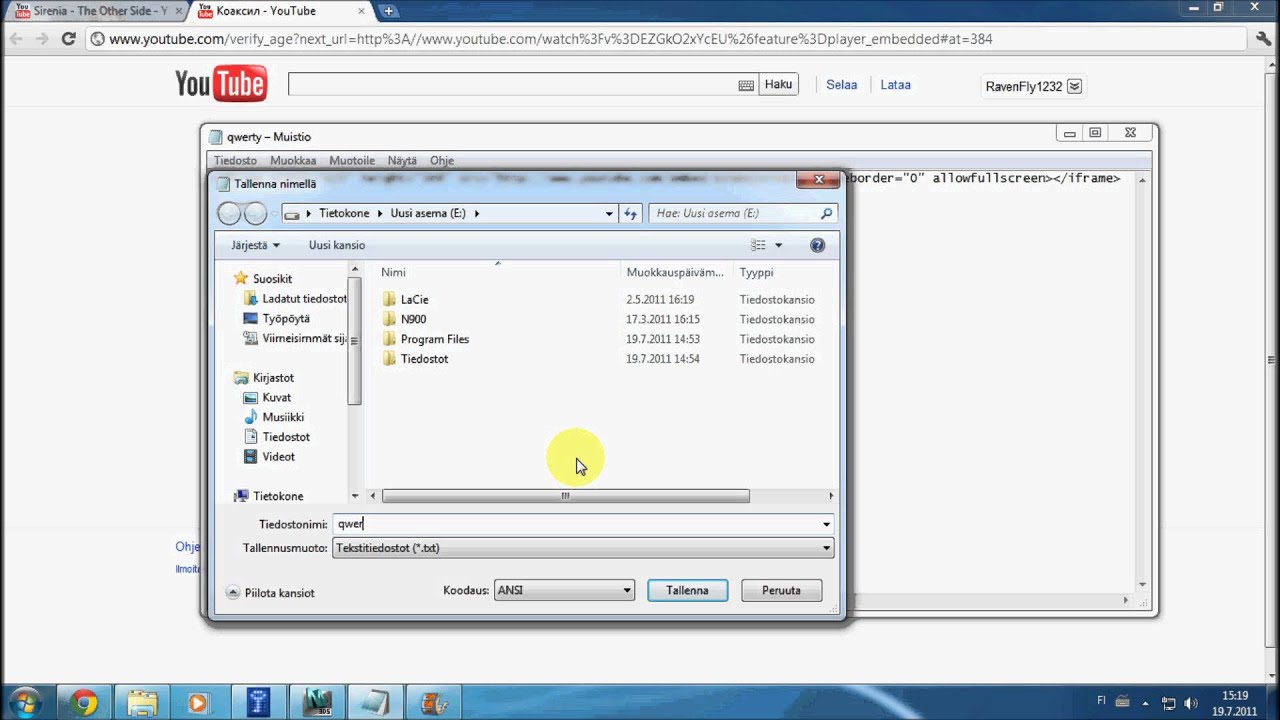Click the search magnifier in Hae field
Viewport: 1280px width, 720px height.
pyautogui.click(x=826, y=213)
